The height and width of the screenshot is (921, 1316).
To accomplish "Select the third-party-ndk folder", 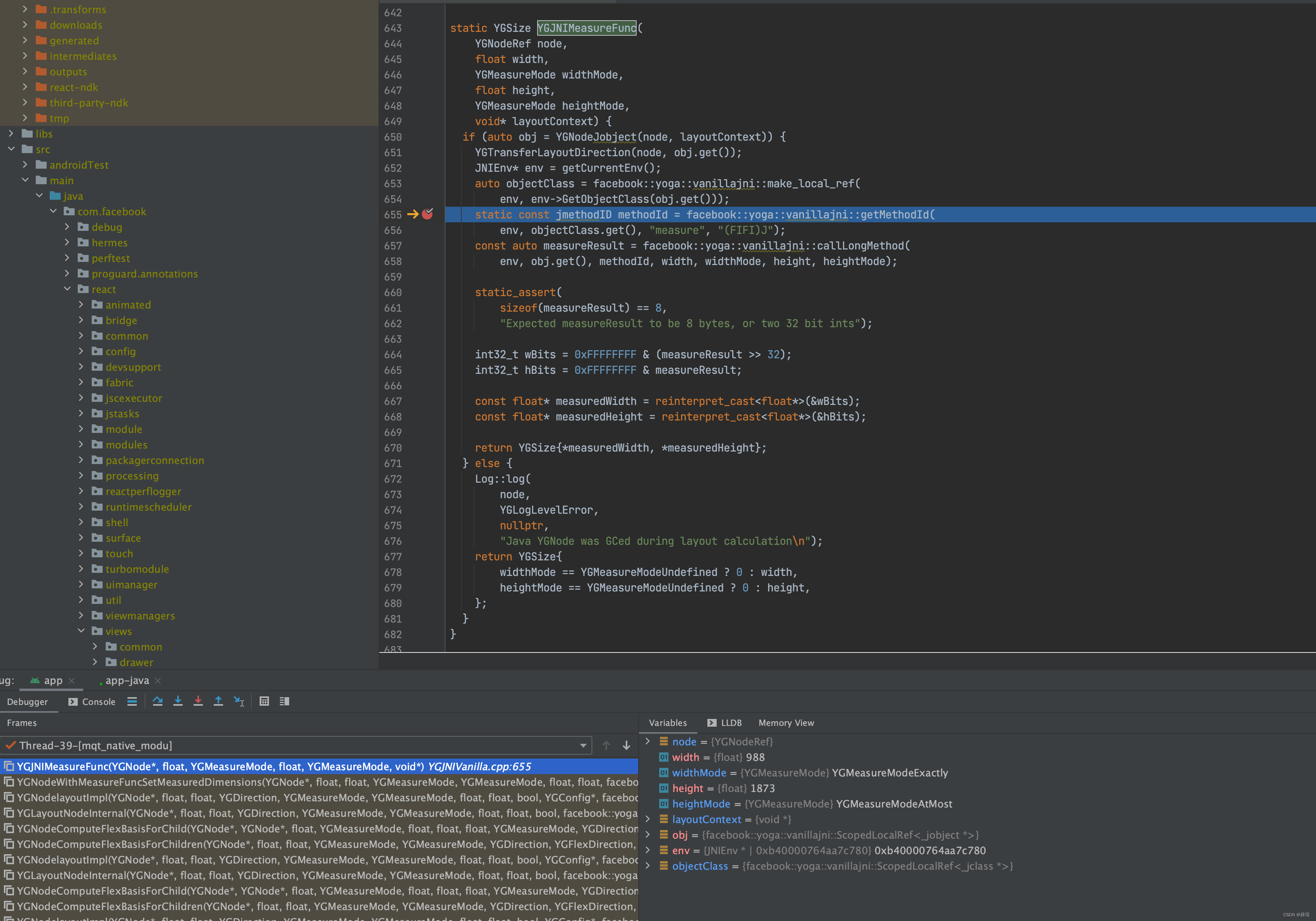I will click(89, 103).
